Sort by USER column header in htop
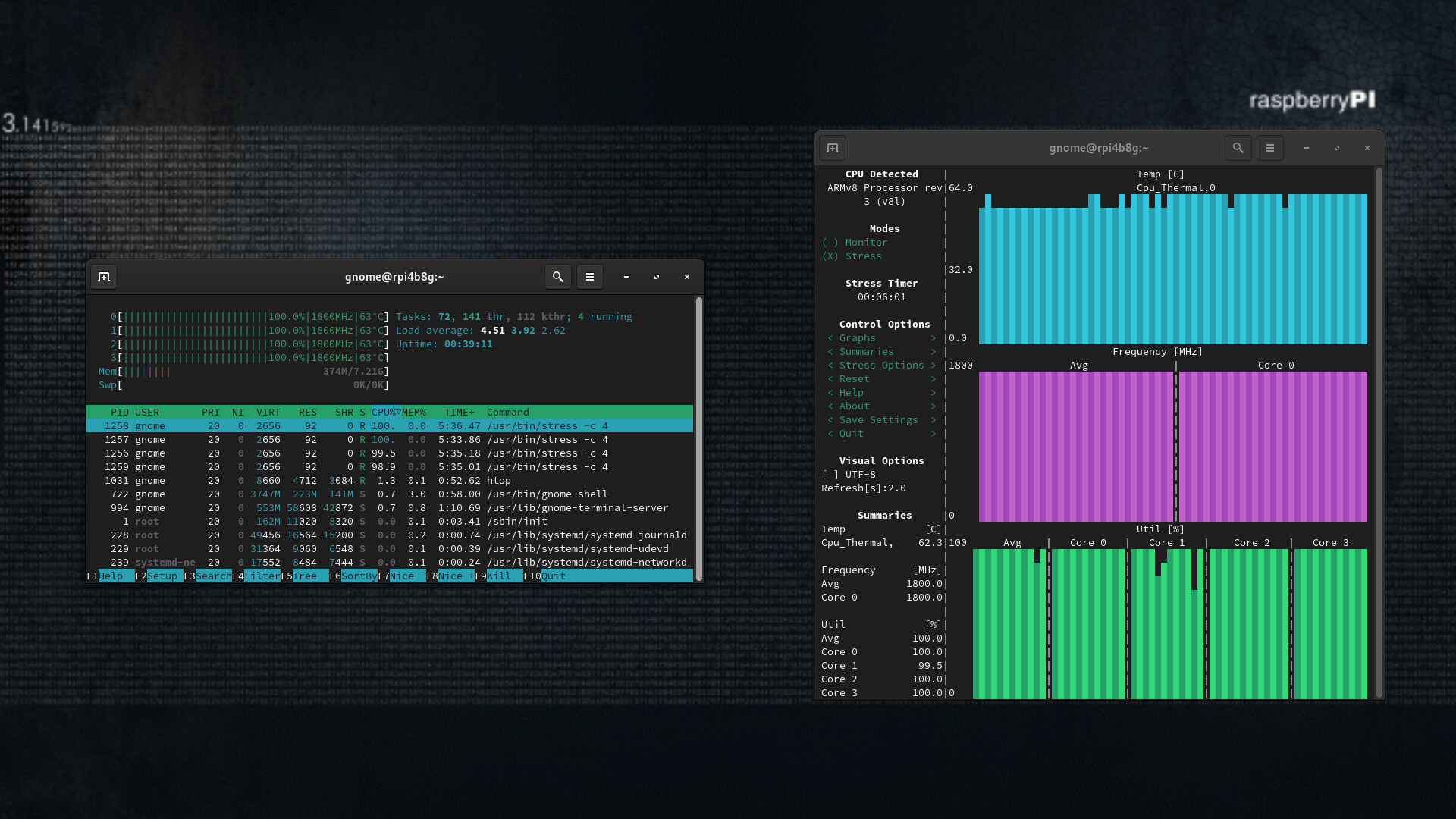 tap(147, 413)
